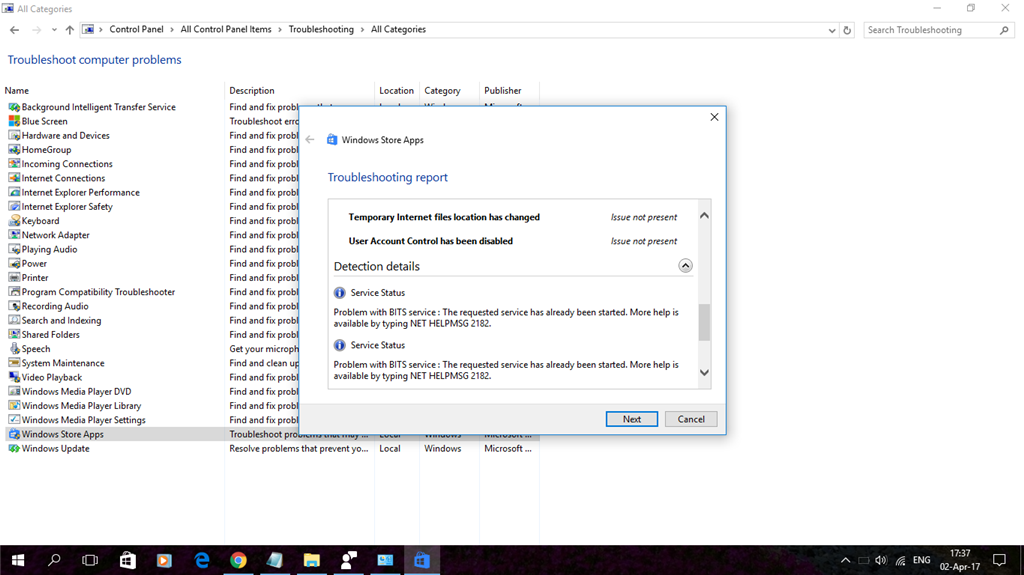Select the Power troubleshooter icon
Viewport: 1024px width, 575px height.
14,264
